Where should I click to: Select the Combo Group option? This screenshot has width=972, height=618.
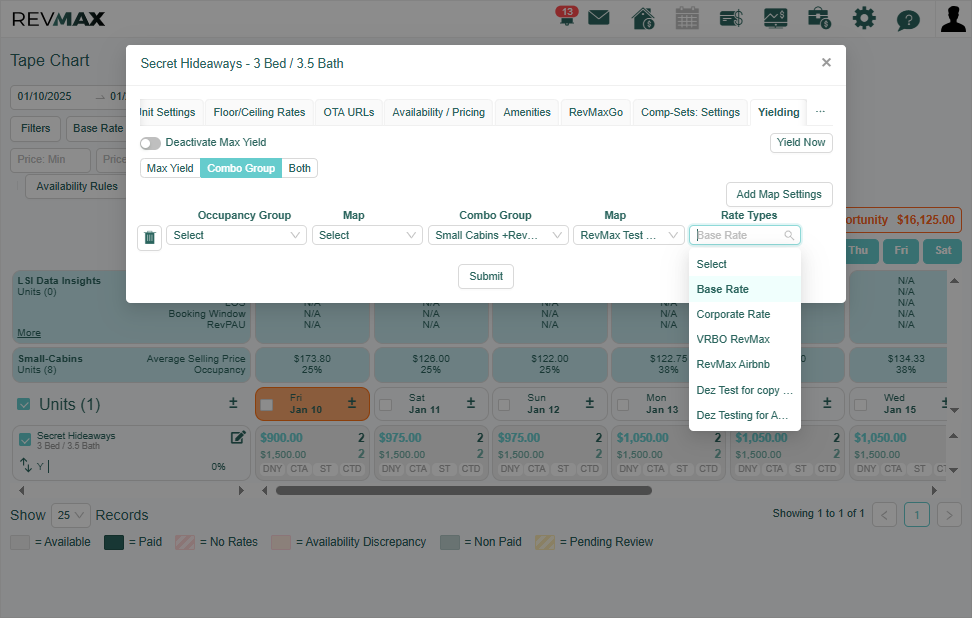point(241,168)
